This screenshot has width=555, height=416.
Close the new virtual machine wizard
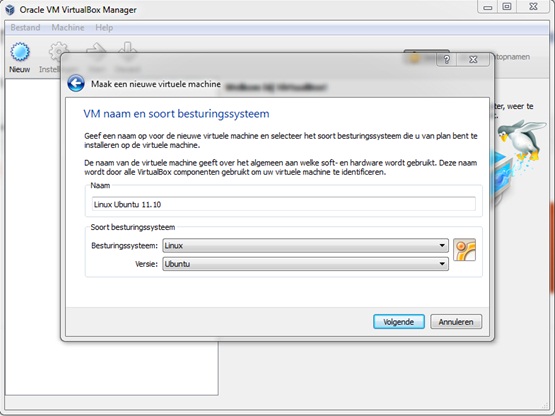(473, 59)
